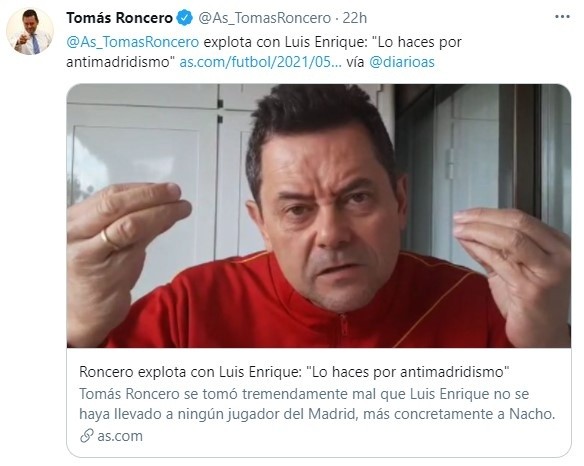Open the three-dot more options menu
584x466 pixels.
[x=562, y=17]
